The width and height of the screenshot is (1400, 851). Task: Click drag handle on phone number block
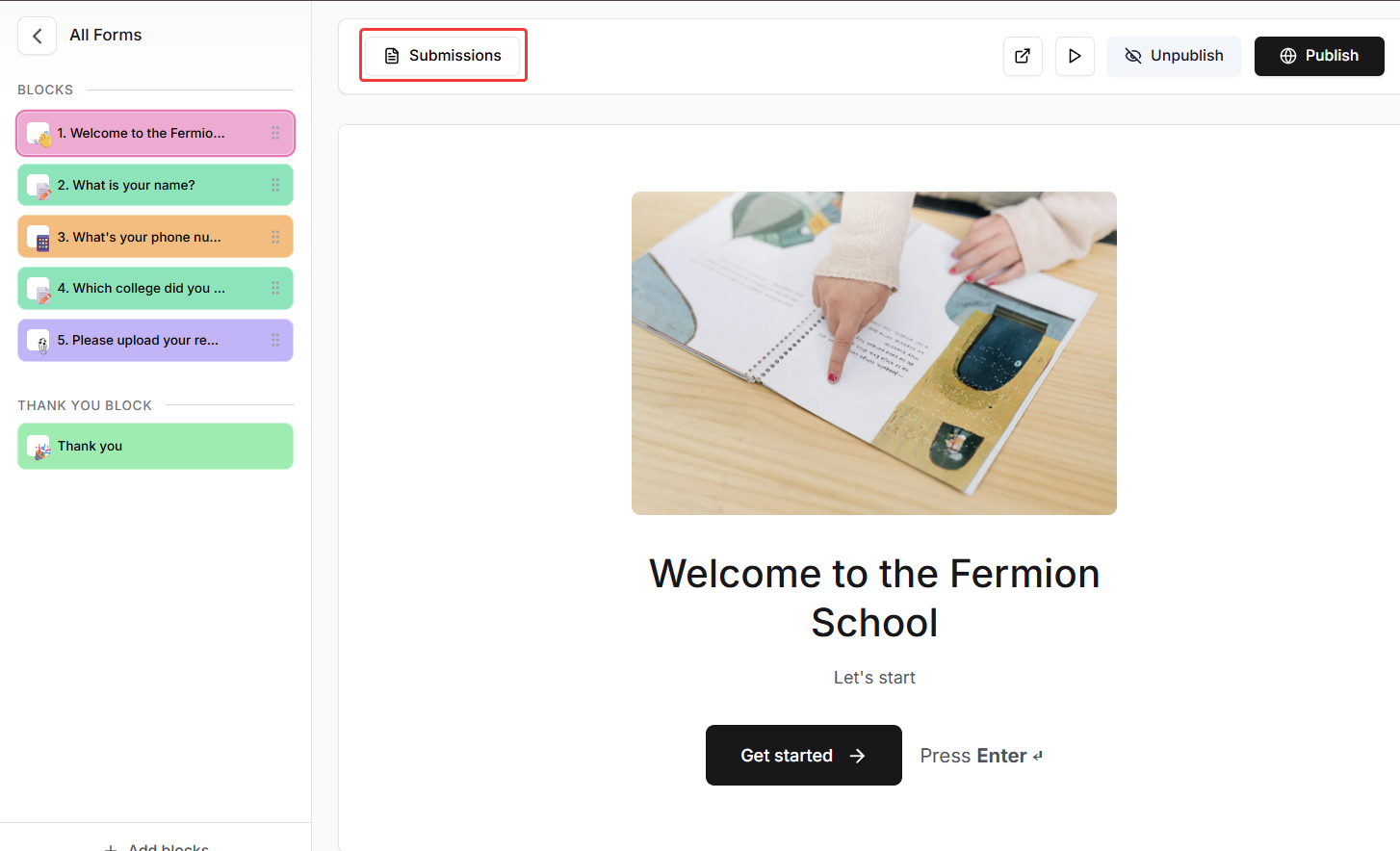(x=275, y=237)
